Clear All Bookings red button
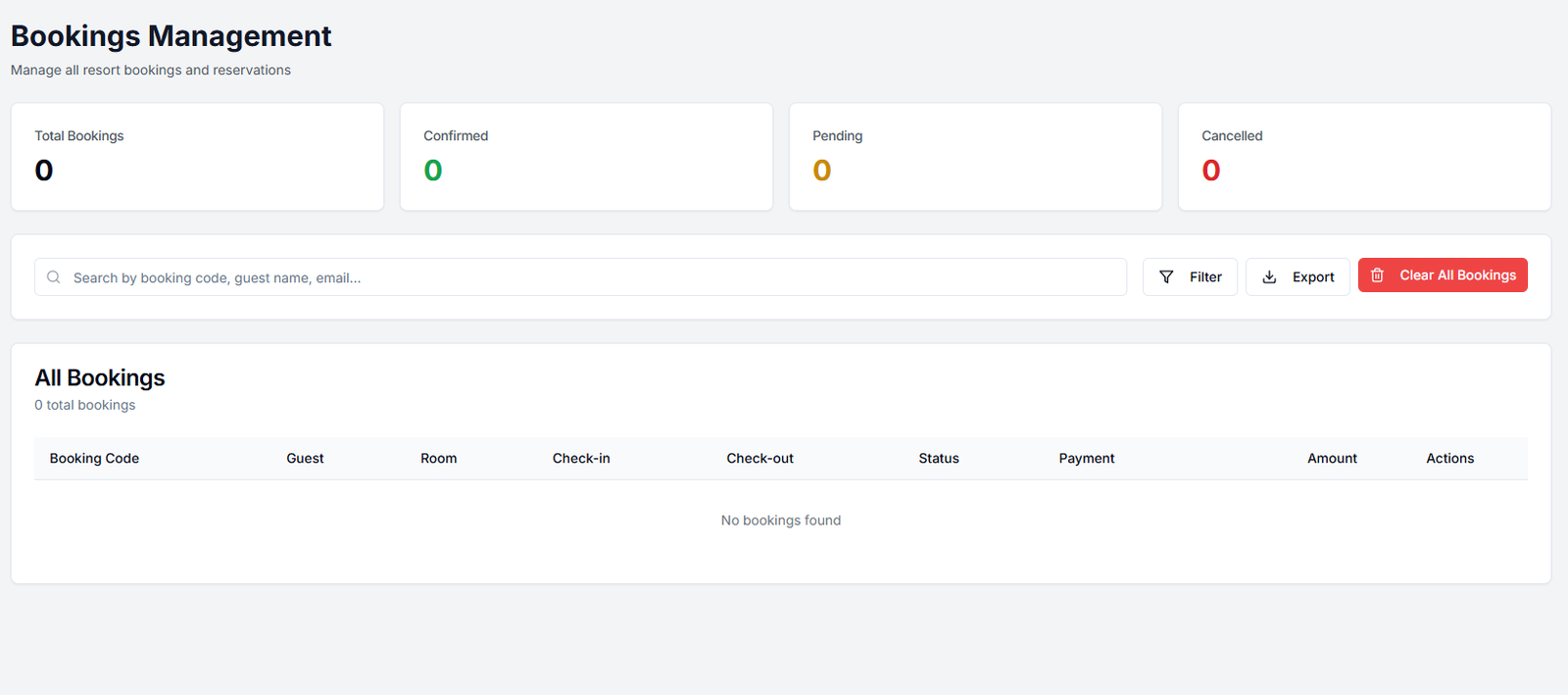The width and height of the screenshot is (1568, 695). 1443,275
